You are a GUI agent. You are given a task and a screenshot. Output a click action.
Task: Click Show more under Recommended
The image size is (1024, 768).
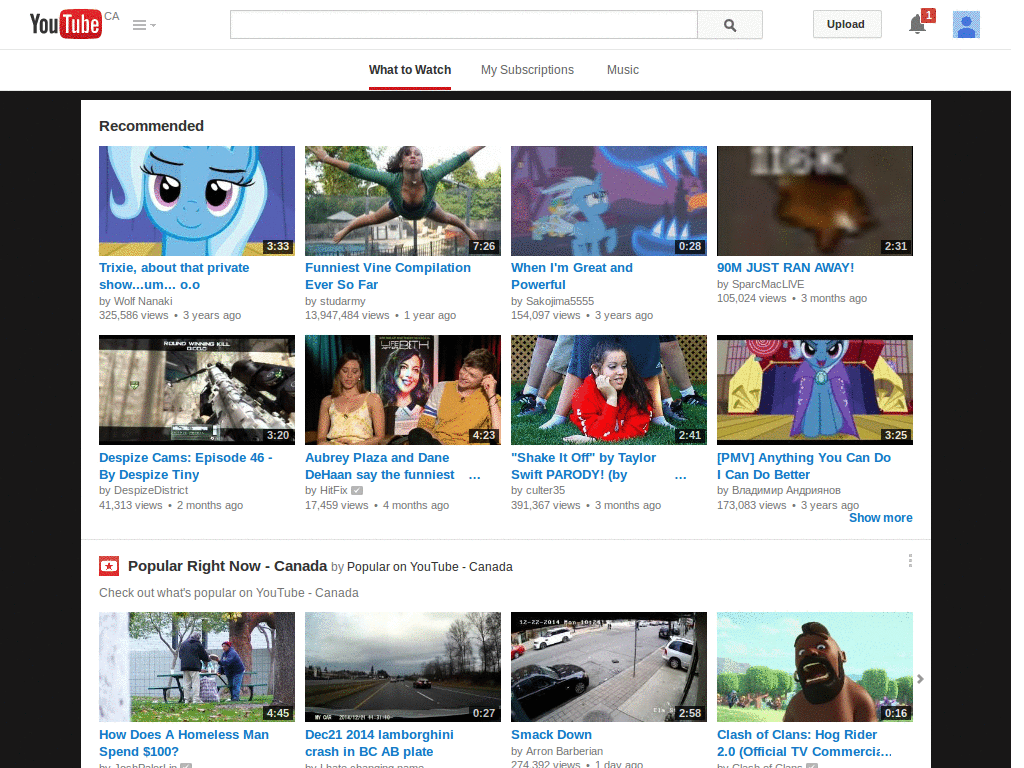coord(880,518)
